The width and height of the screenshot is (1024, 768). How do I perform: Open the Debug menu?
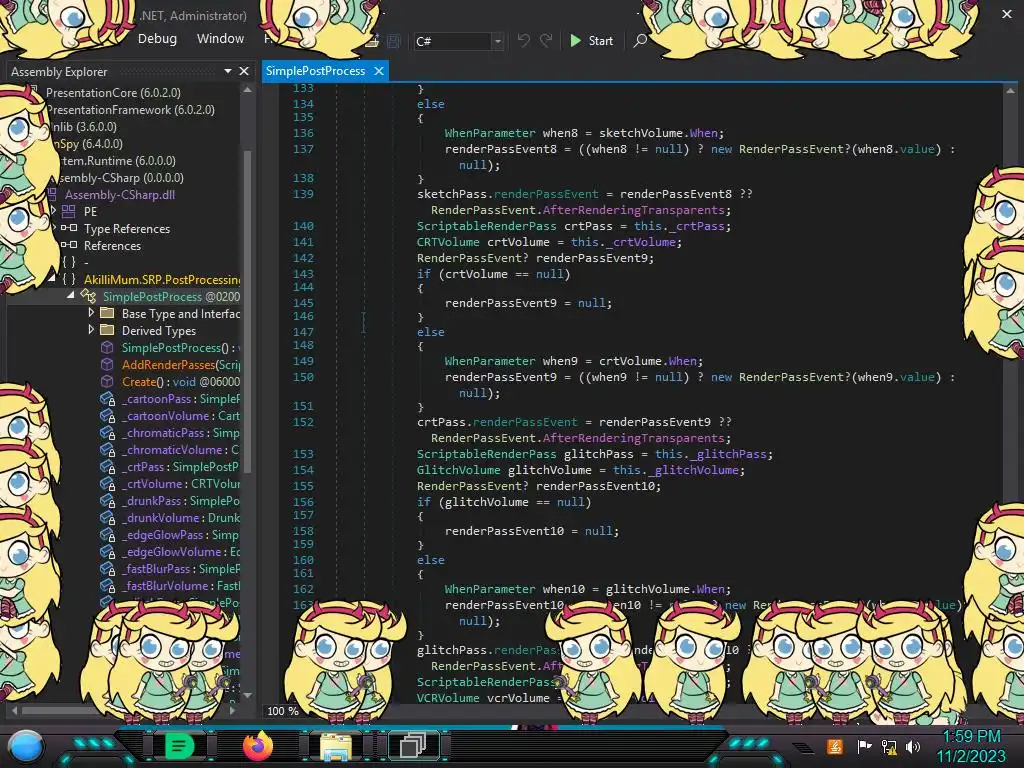tap(157, 39)
